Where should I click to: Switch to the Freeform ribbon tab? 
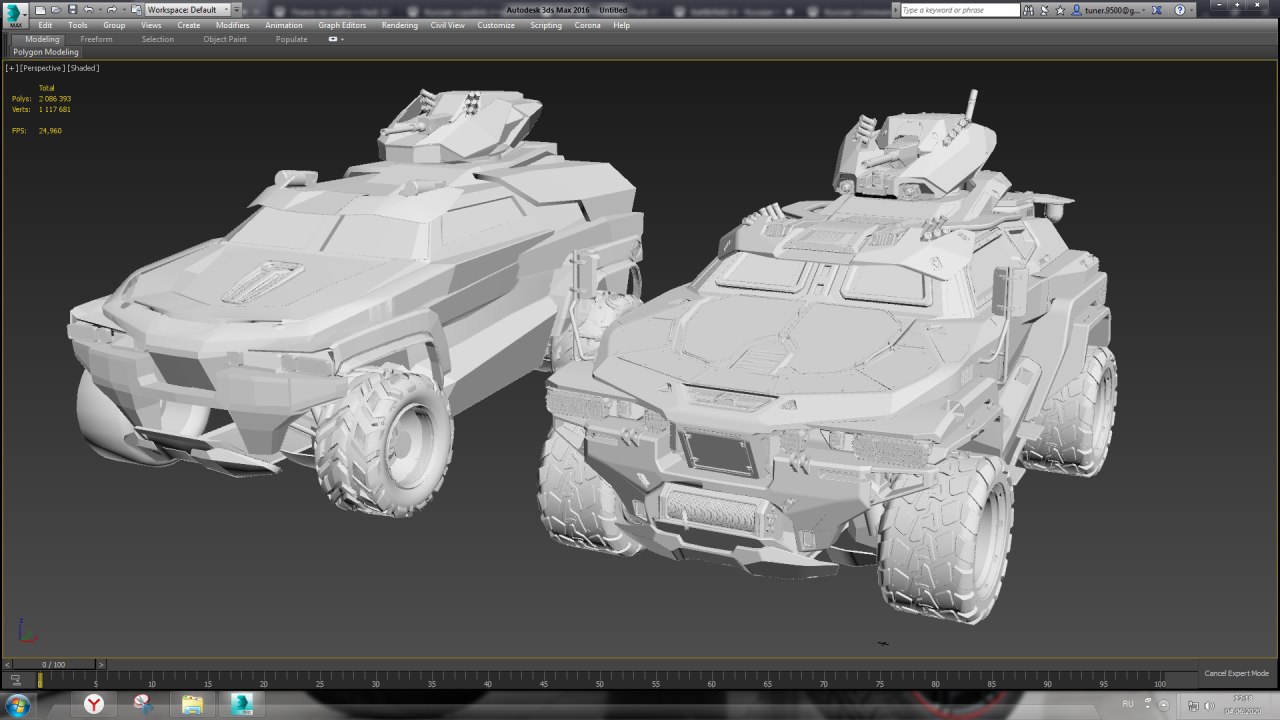coord(97,39)
